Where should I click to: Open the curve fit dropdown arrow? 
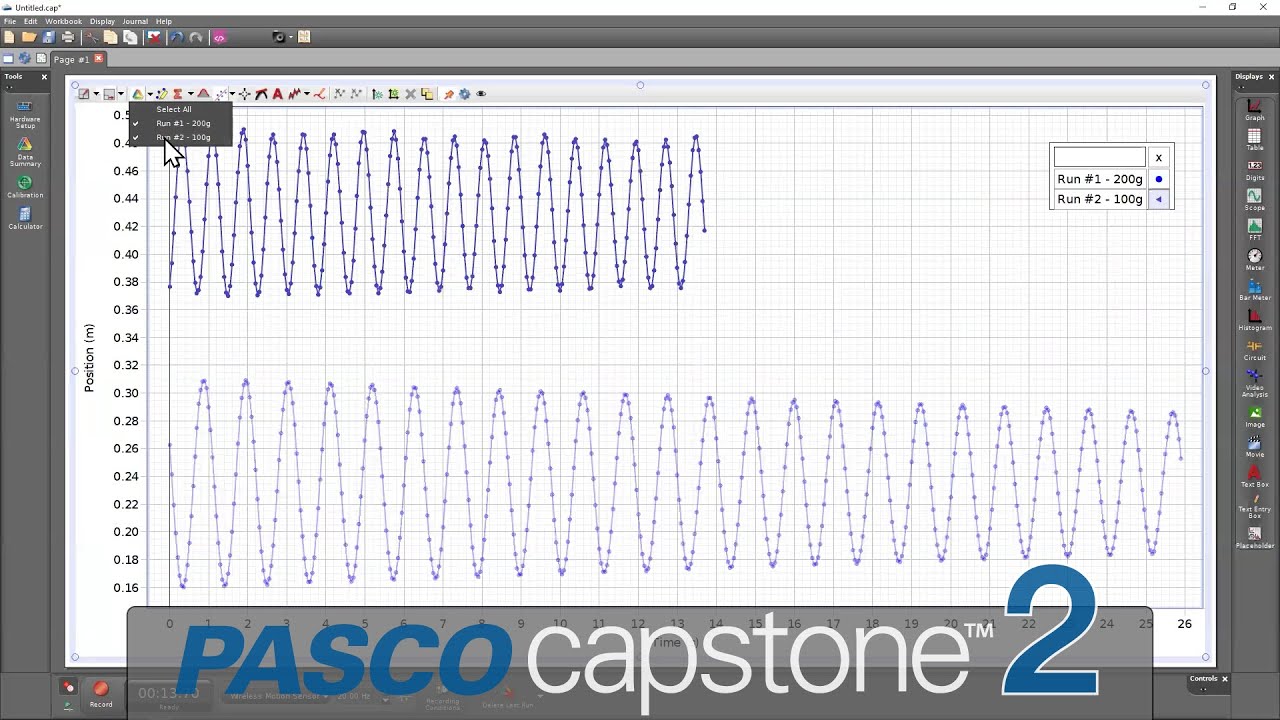click(232, 94)
